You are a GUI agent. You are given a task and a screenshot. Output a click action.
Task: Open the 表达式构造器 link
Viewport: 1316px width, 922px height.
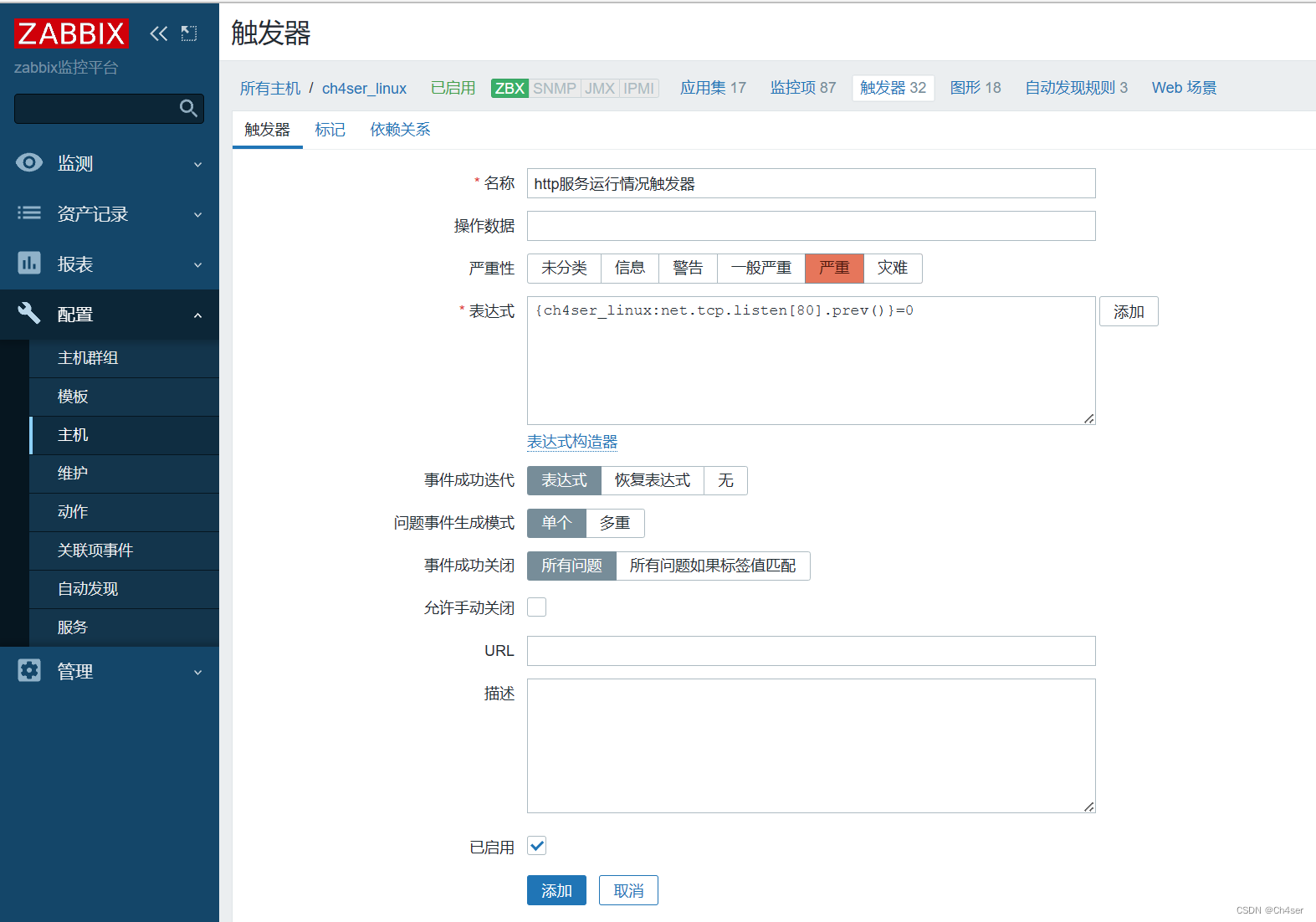572,442
